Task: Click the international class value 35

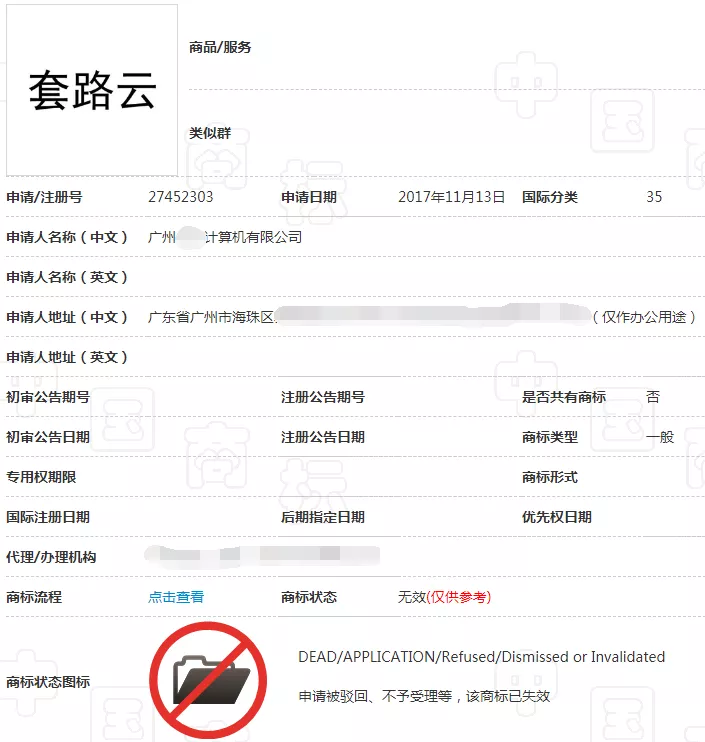Action: (x=654, y=197)
